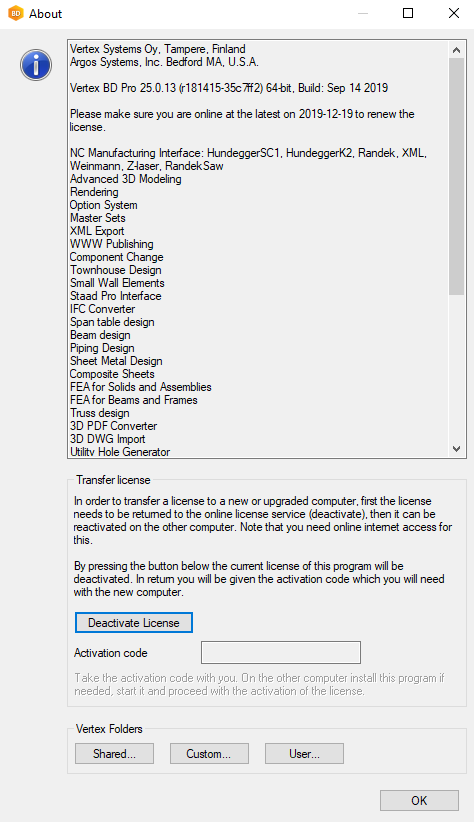
Task: Click the Vertex BD Pro version line
Action: coord(229,88)
